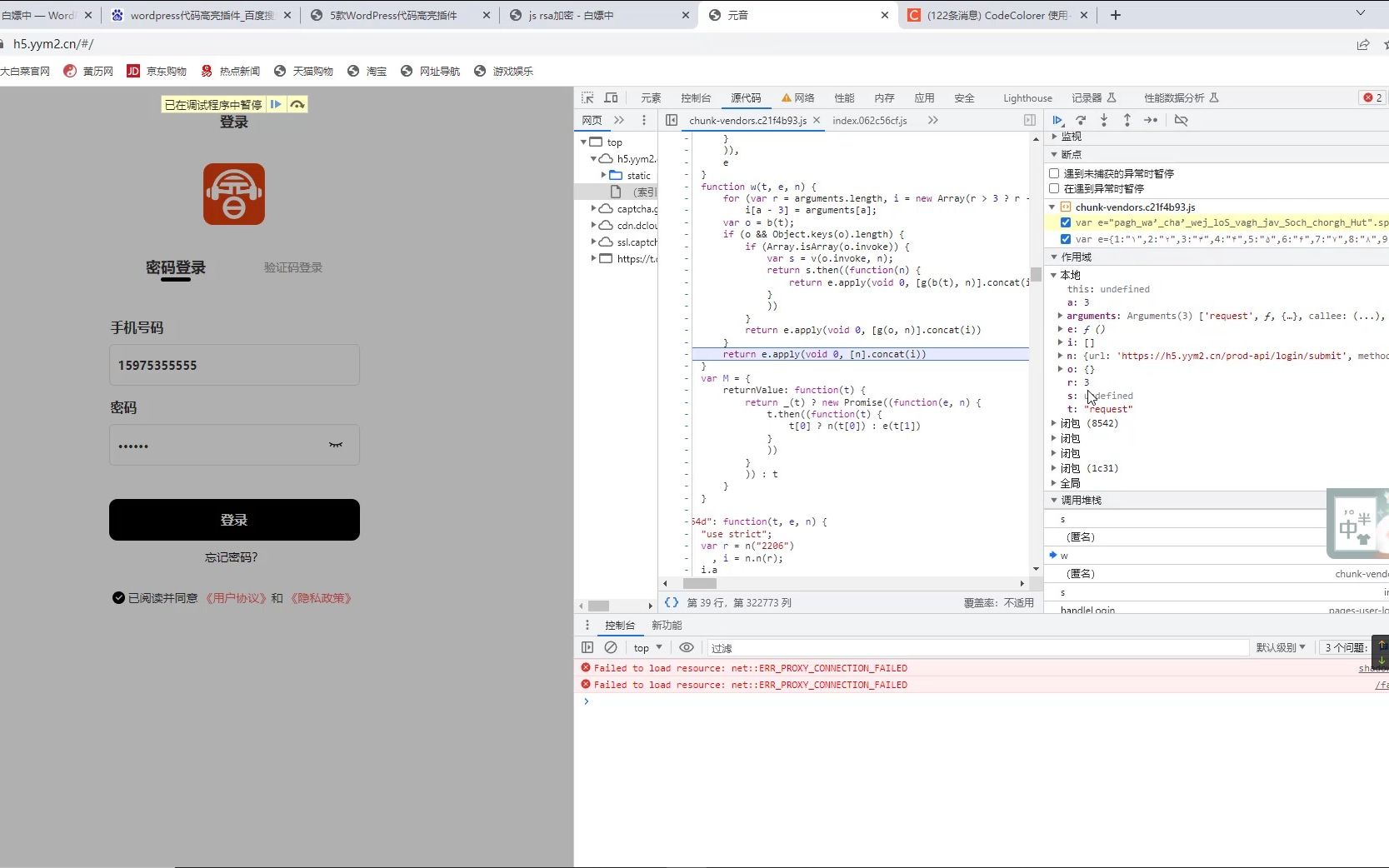Step out of the current function

coord(1127,120)
